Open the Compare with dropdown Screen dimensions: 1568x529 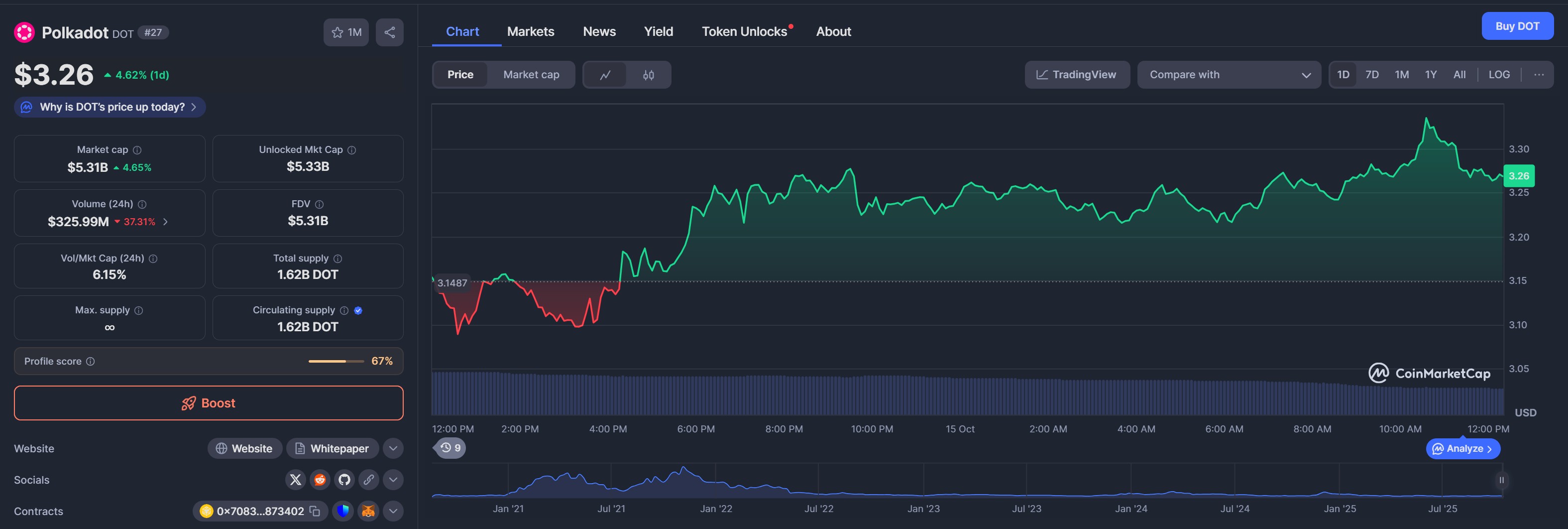[x=1229, y=74]
